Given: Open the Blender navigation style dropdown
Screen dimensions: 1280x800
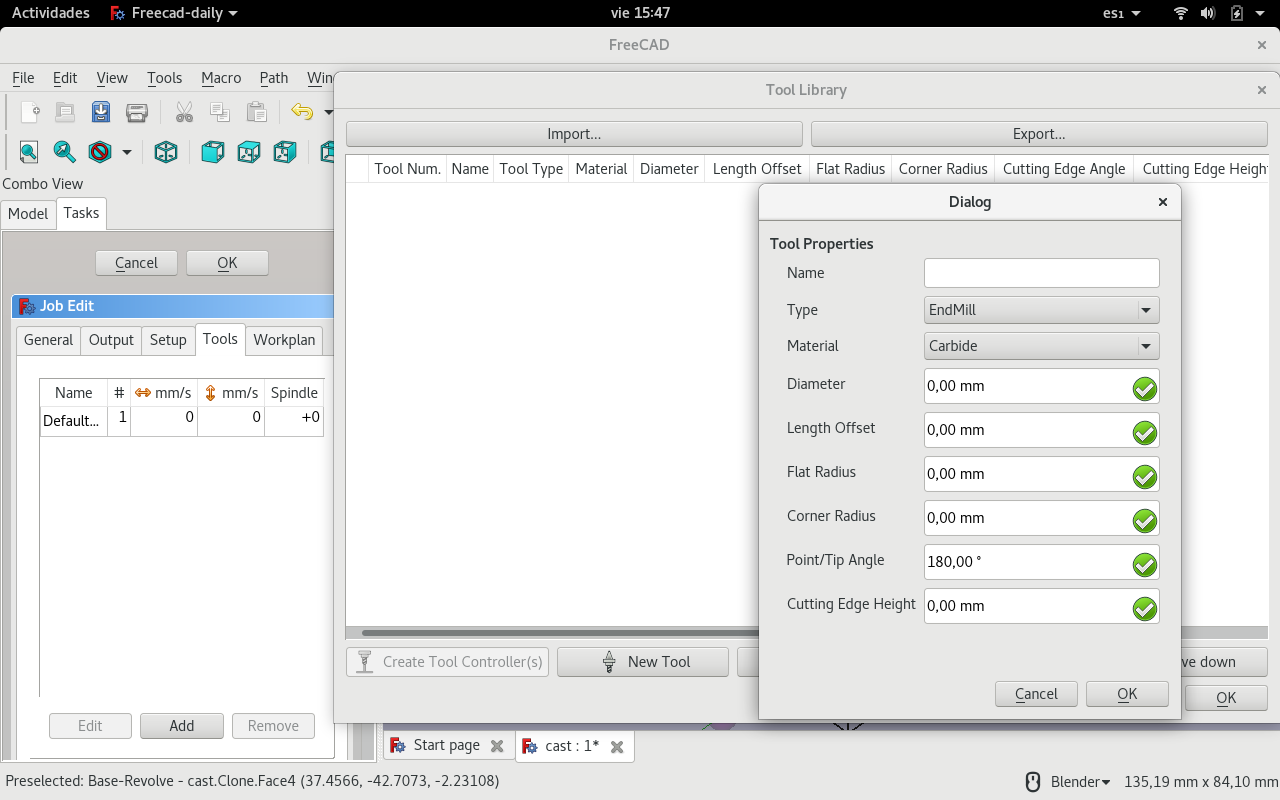Looking at the screenshot, I should pos(1081,781).
